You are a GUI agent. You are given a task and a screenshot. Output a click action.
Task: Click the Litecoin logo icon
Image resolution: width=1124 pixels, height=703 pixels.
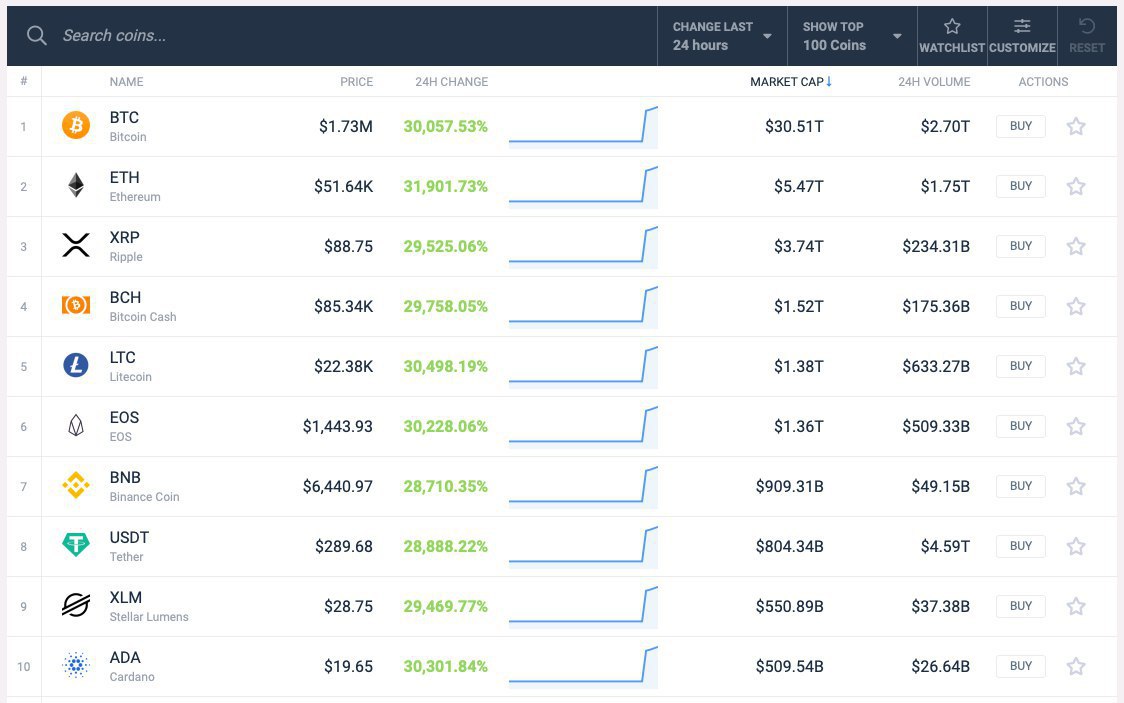[x=76, y=365]
